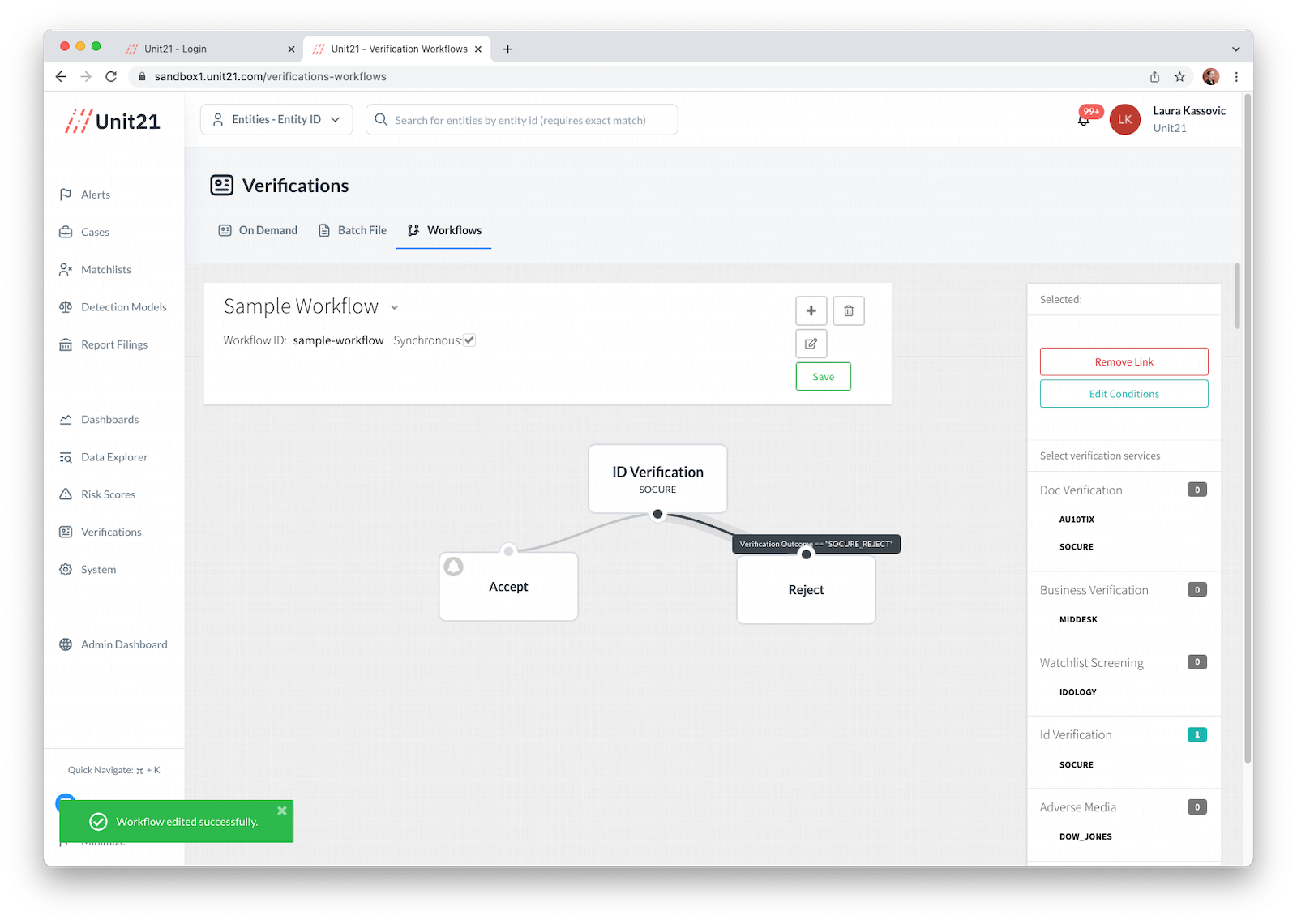Select DOW_JONES adverse media service
1297x924 pixels.
point(1085,836)
